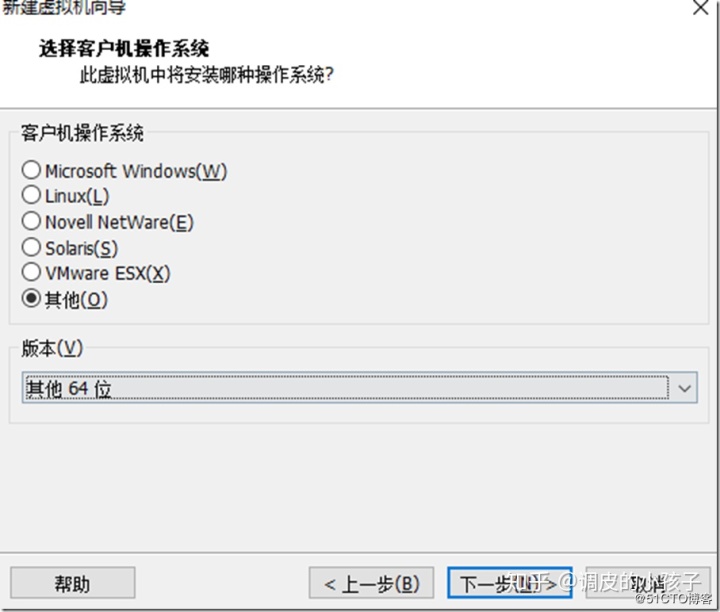Click the Microsoft Windows(W) label text

(136, 171)
